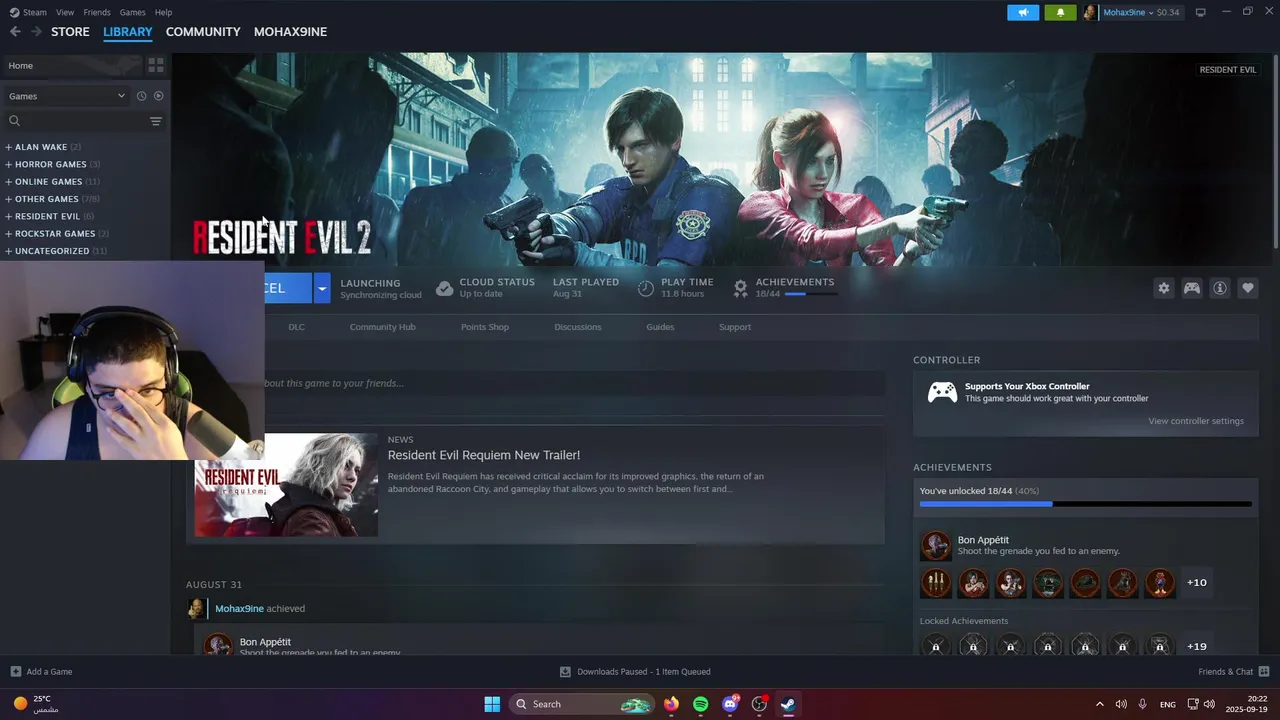
Task: Show the +19 more locked achievements
Action: (1196, 646)
